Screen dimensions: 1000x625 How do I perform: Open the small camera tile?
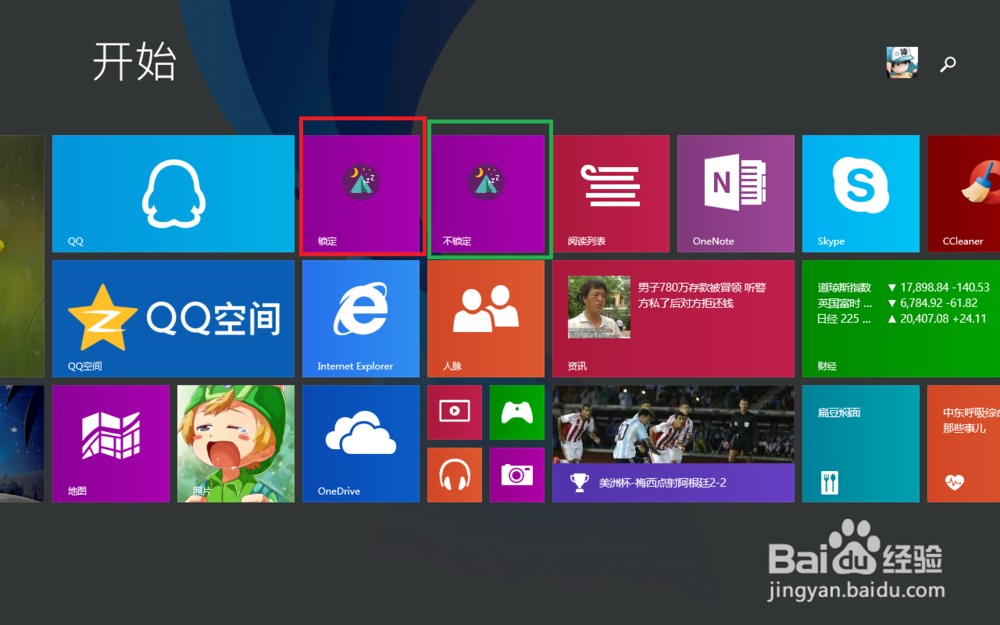(517, 474)
